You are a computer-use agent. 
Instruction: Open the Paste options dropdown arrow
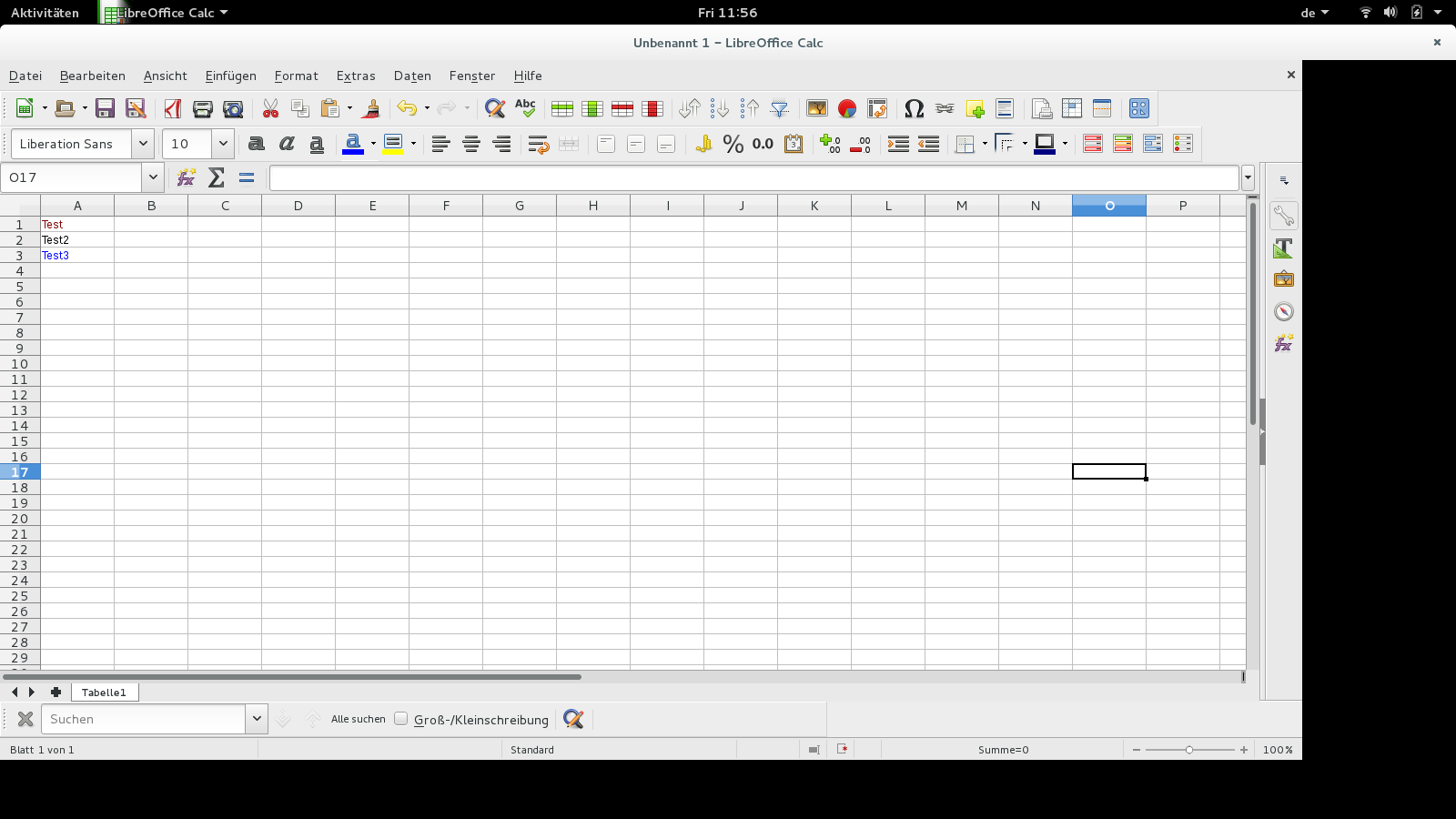tap(349, 108)
